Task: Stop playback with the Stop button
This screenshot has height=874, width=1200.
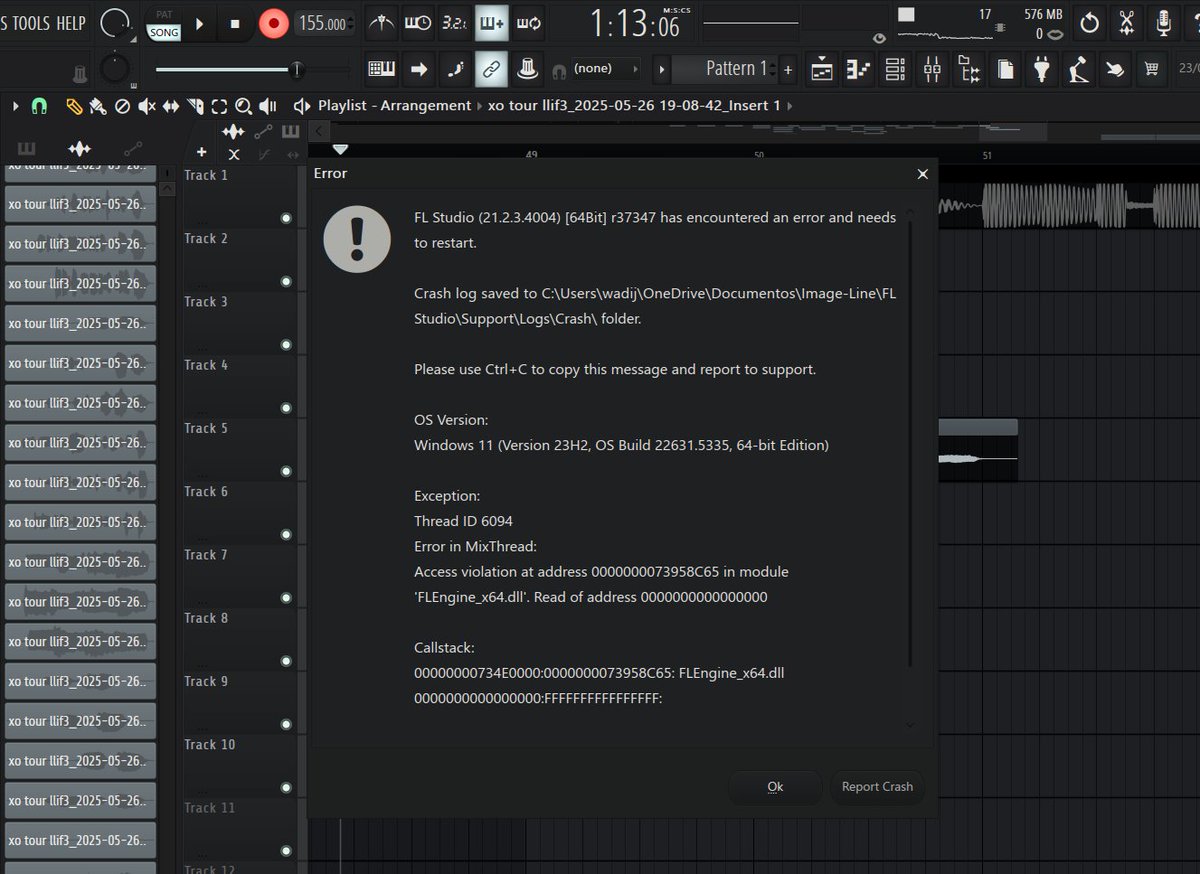Action: coord(235,23)
